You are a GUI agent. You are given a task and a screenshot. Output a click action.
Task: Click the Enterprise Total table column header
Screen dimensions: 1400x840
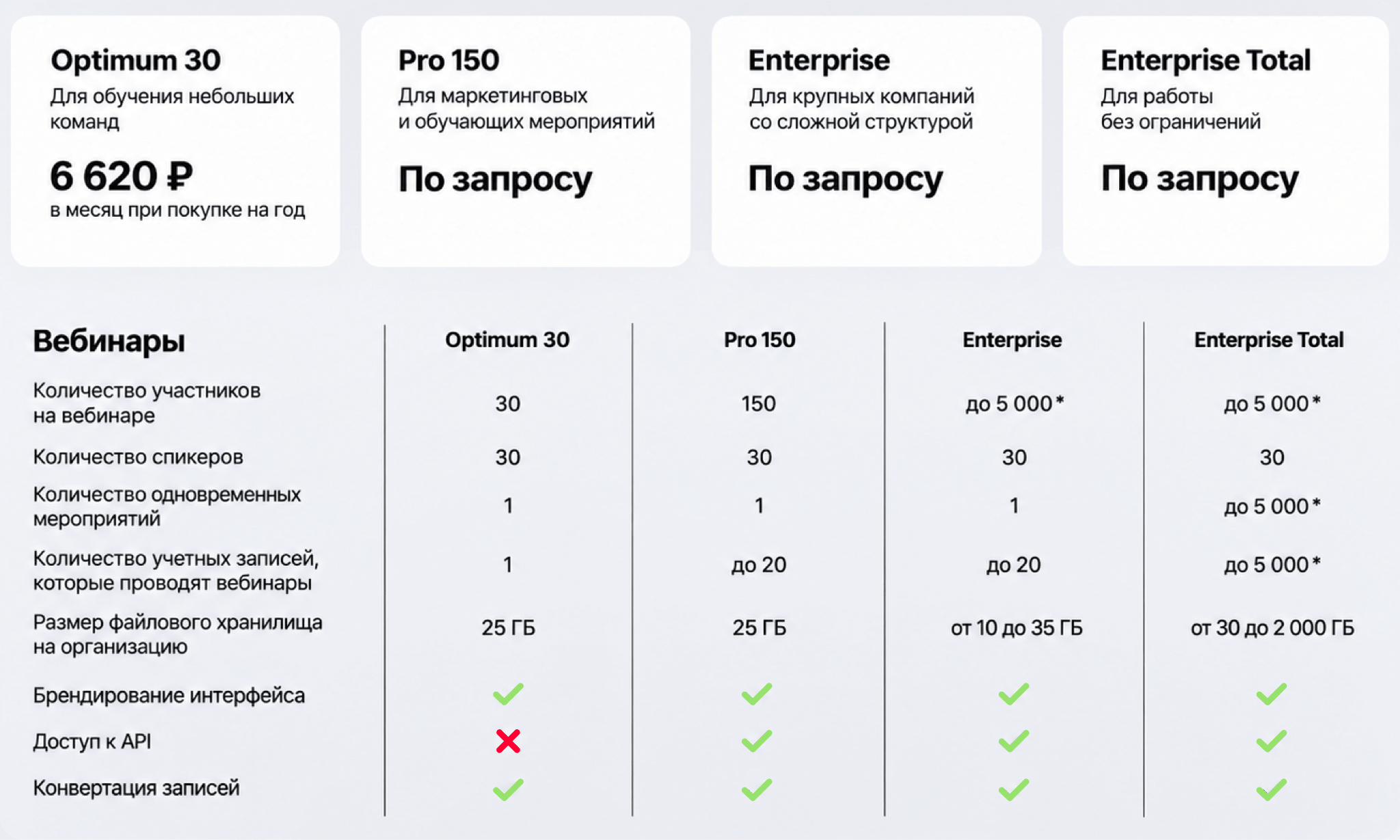point(1269,340)
